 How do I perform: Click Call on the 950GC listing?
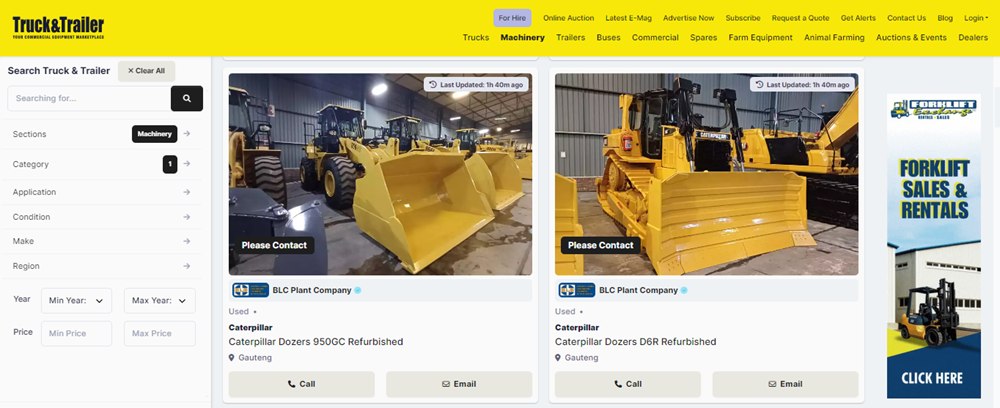[x=302, y=384]
